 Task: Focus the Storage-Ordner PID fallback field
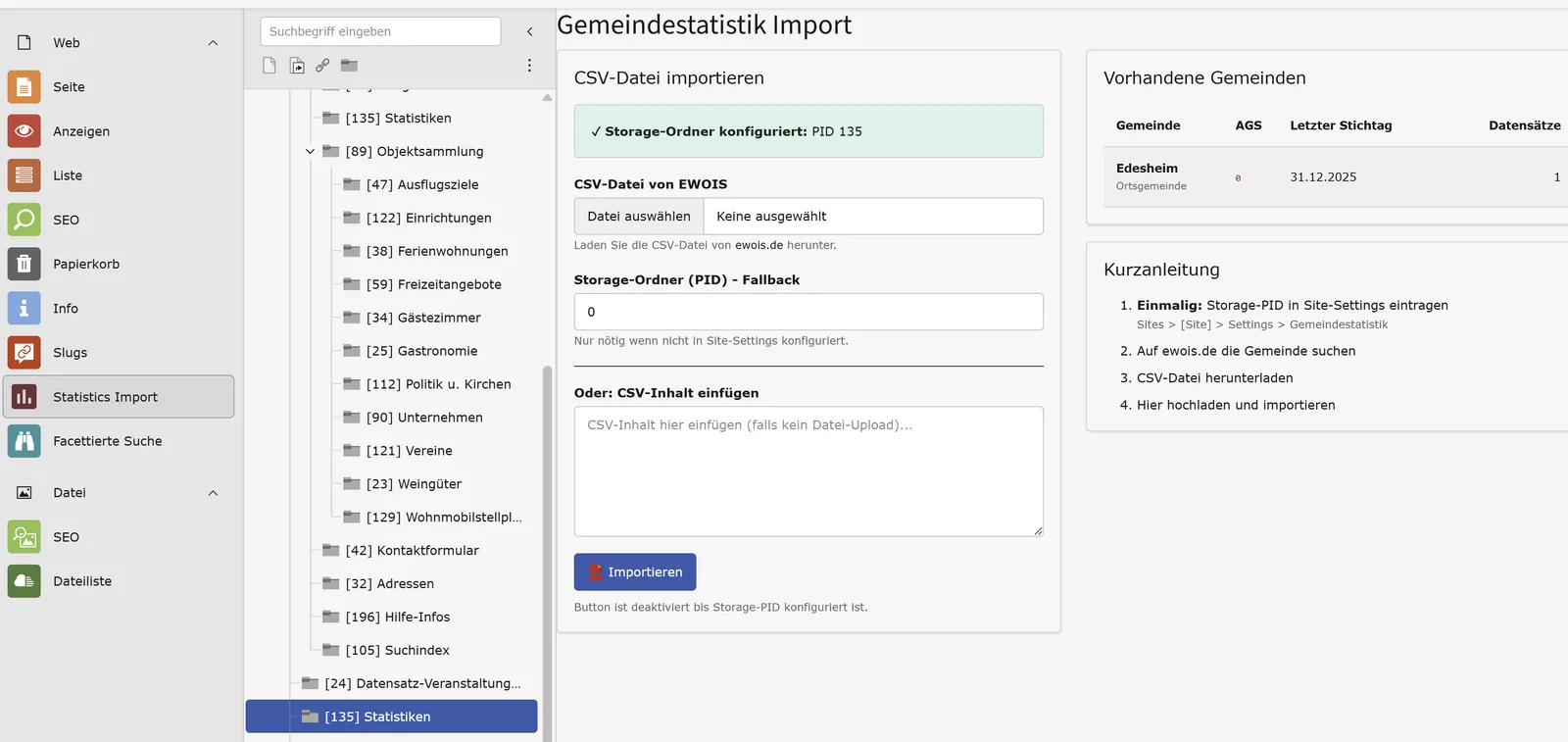(x=808, y=312)
